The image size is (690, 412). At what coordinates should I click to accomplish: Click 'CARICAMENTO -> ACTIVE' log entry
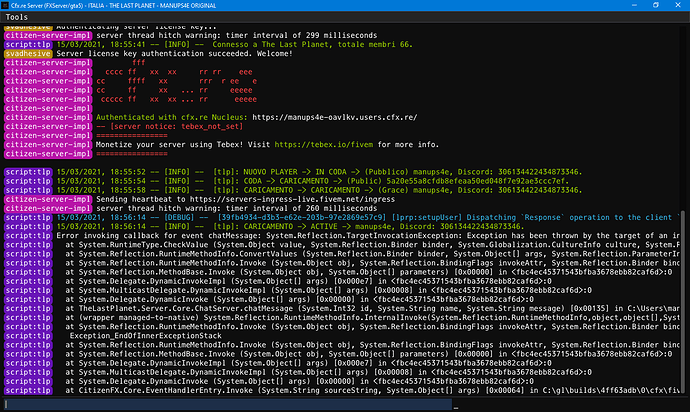click(290, 227)
